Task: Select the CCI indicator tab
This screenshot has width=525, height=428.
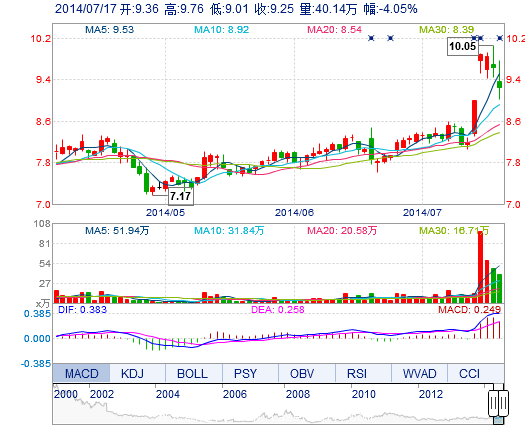Action: click(469, 373)
